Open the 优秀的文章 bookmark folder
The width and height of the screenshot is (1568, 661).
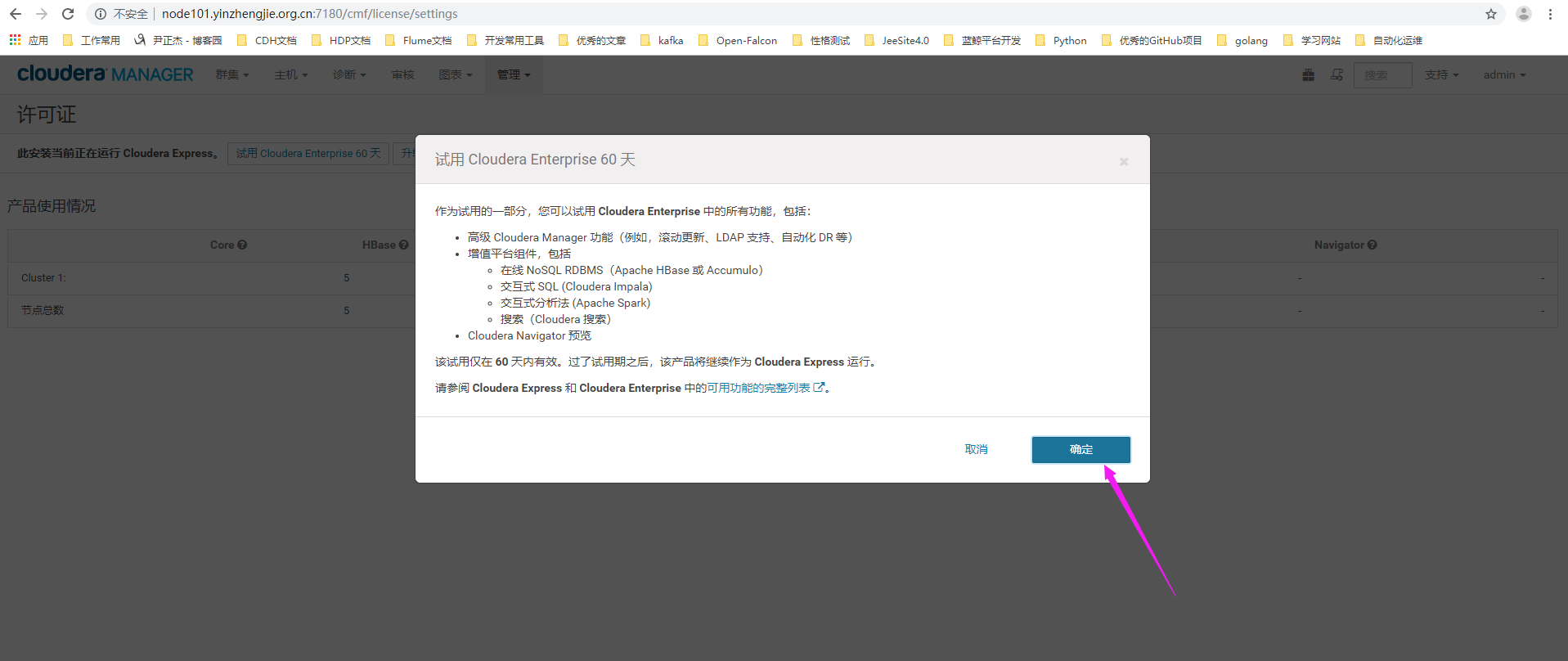click(x=592, y=40)
